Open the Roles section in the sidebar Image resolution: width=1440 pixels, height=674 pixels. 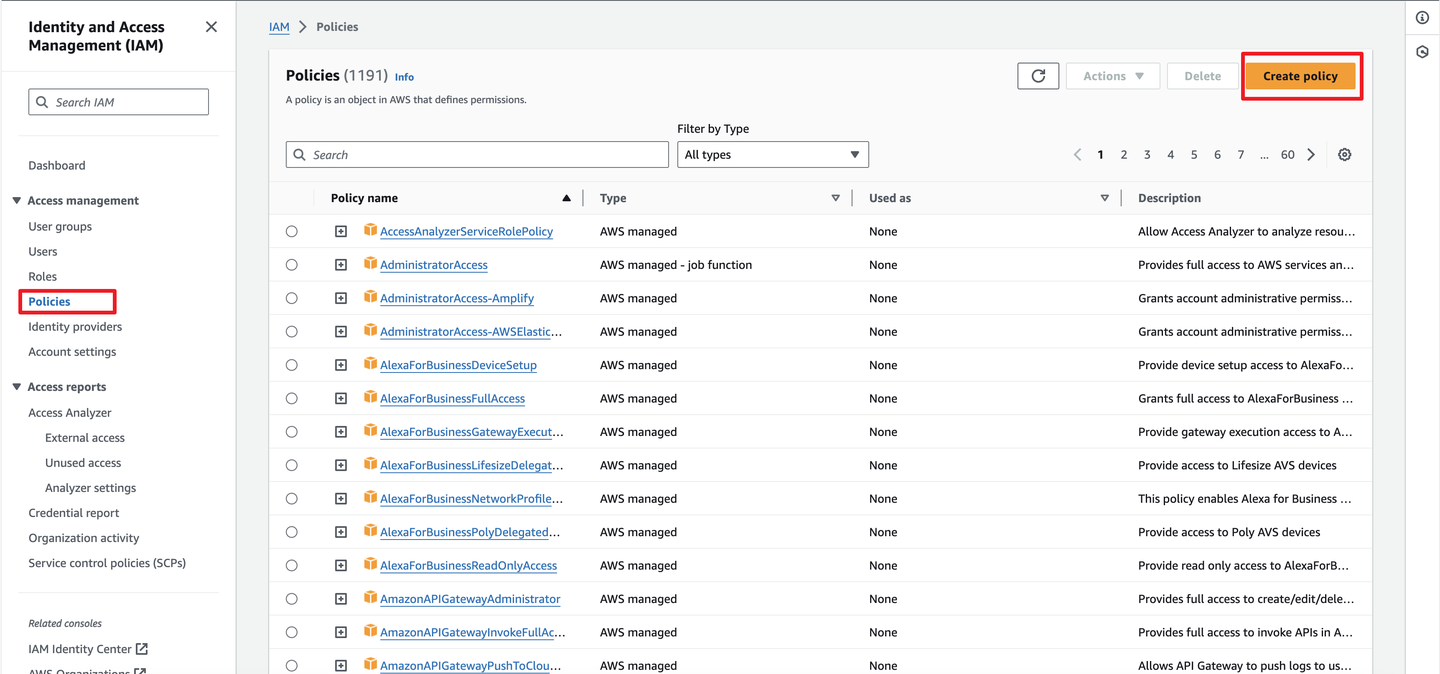[x=42, y=276]
